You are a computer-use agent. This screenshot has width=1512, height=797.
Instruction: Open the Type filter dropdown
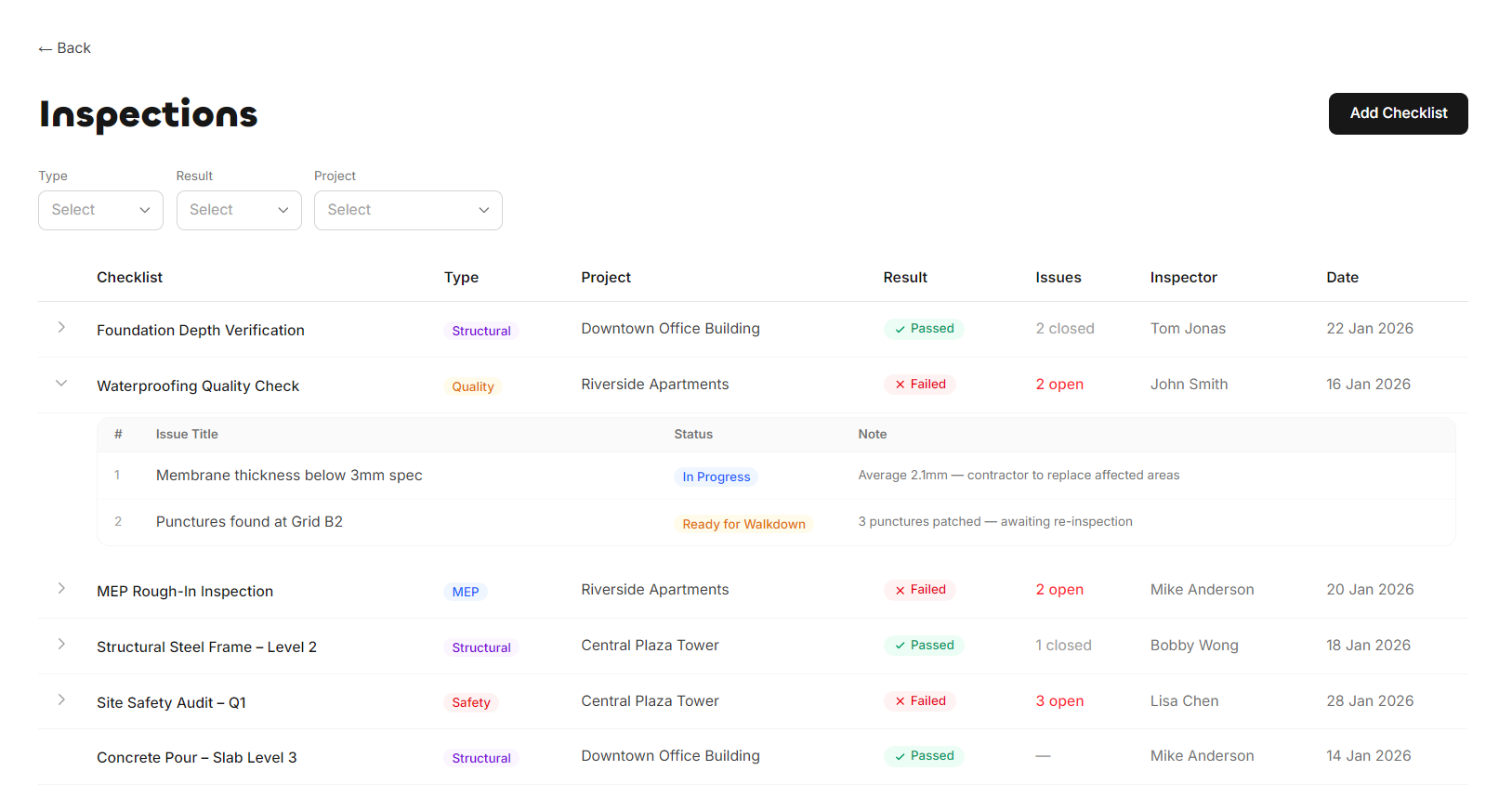tap(100, 210)
